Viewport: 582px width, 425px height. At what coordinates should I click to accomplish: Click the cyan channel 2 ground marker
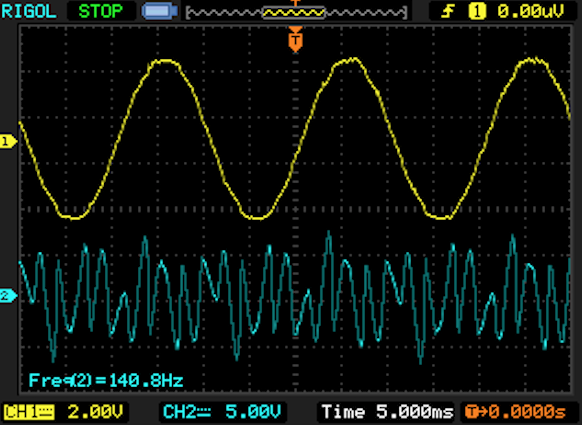(8, 296)
